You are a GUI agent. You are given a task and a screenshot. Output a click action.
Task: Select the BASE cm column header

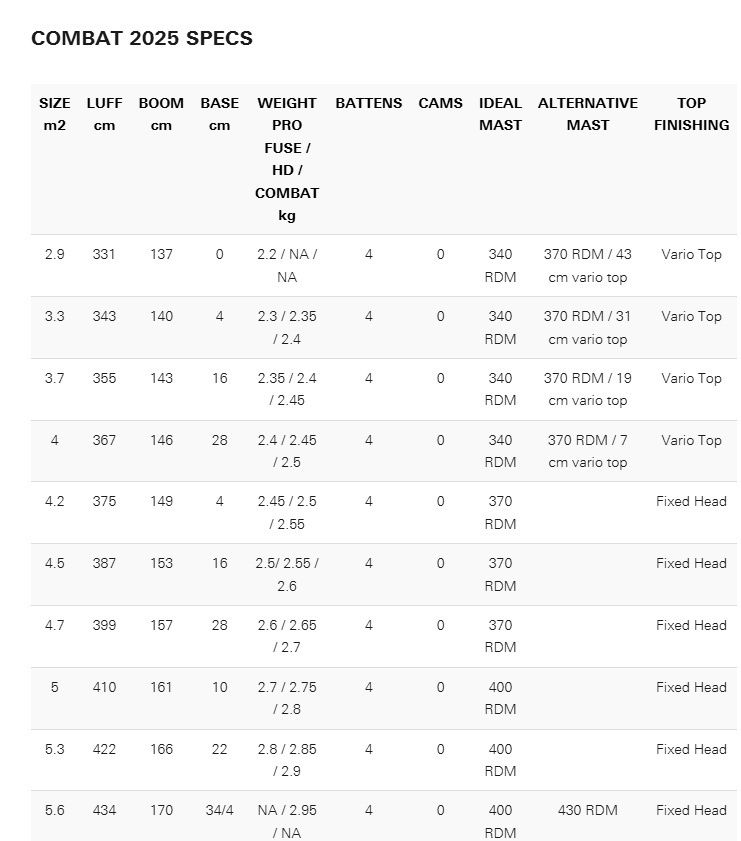(x=219, y=114)
